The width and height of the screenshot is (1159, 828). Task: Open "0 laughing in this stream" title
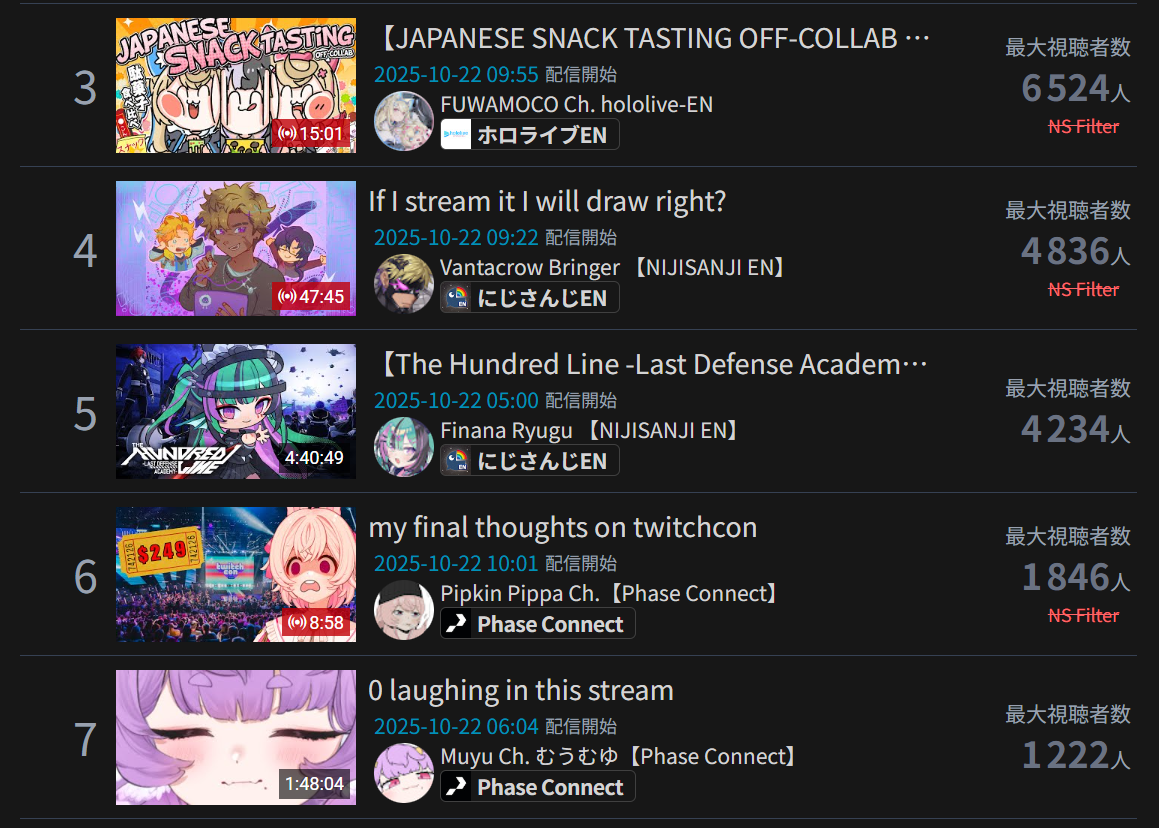coord(521,690)
